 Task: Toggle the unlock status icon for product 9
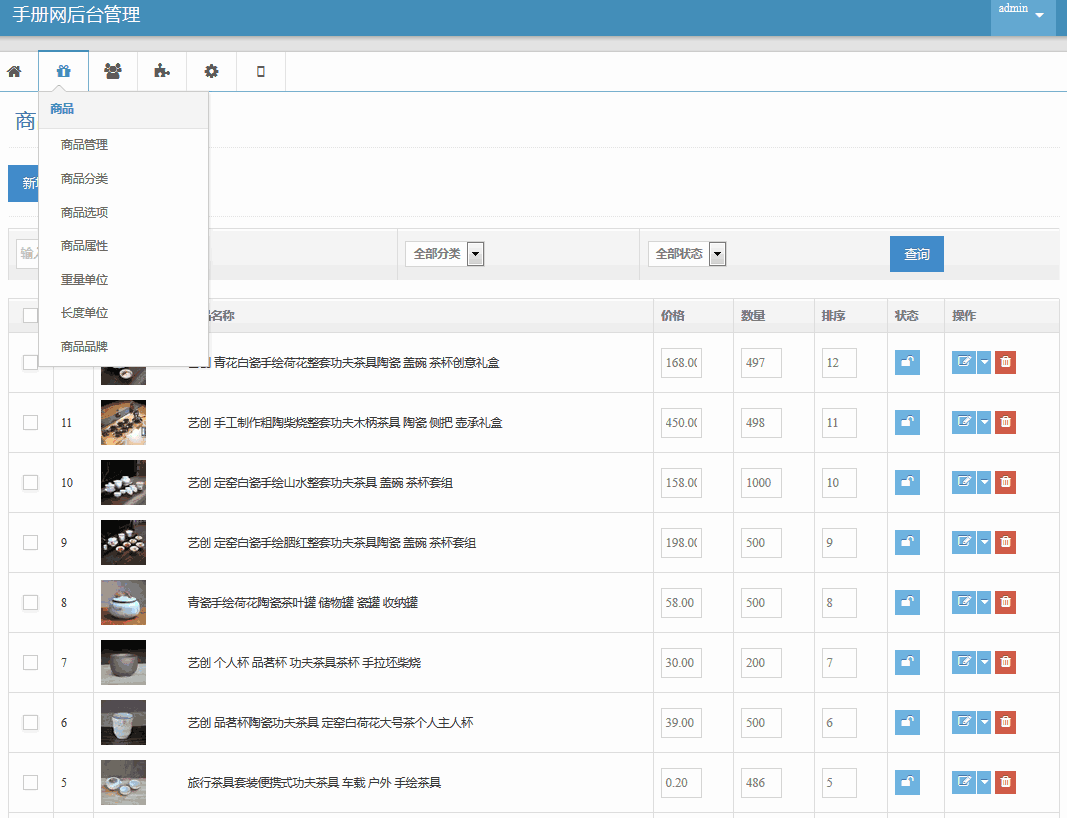pos(907,542)
